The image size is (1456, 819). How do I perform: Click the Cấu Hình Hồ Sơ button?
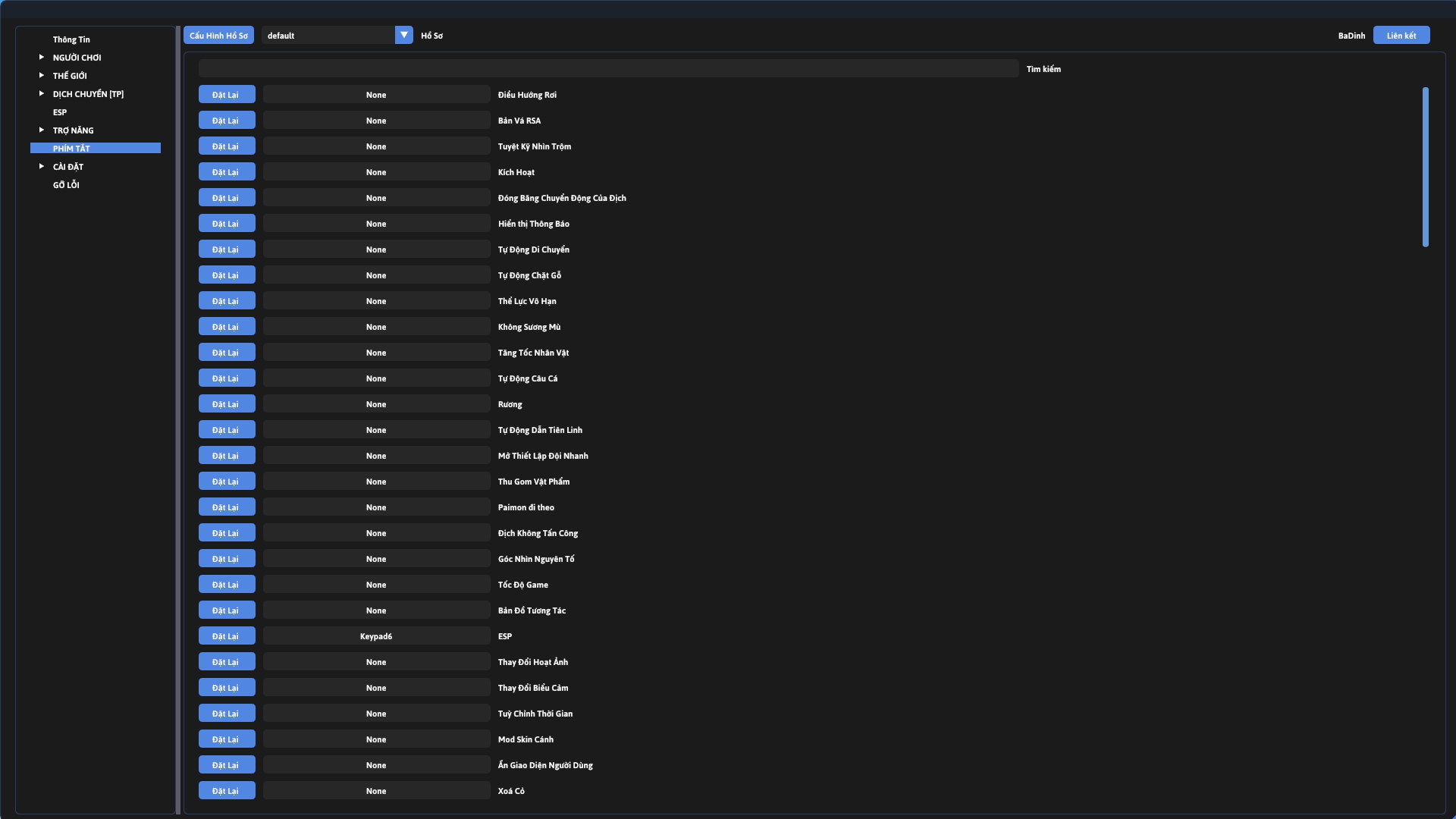(218, 36)
